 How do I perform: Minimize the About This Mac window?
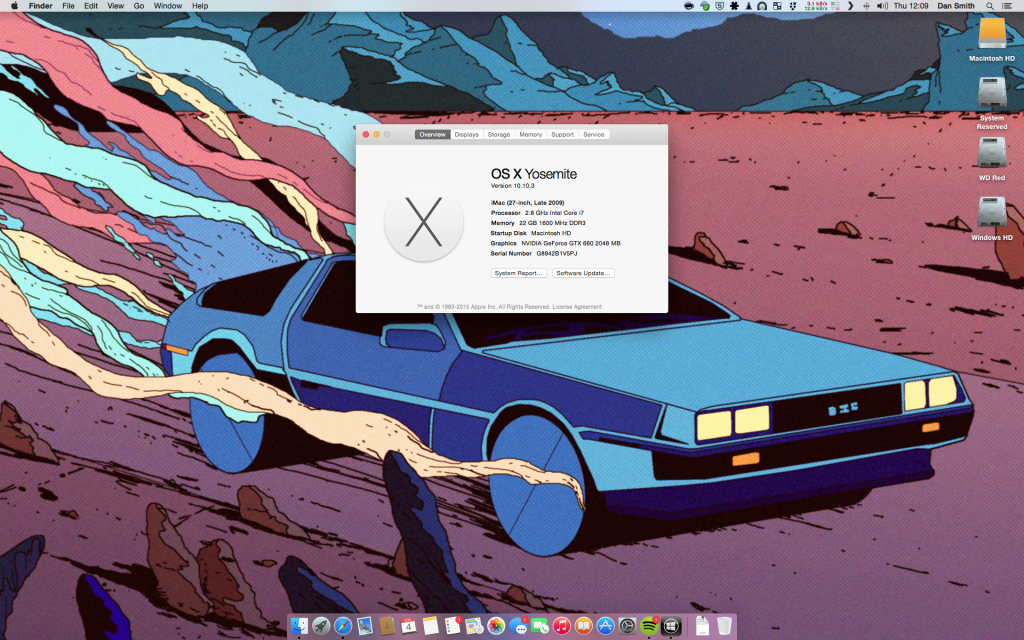pyautogui.click(x=376, y=135)
